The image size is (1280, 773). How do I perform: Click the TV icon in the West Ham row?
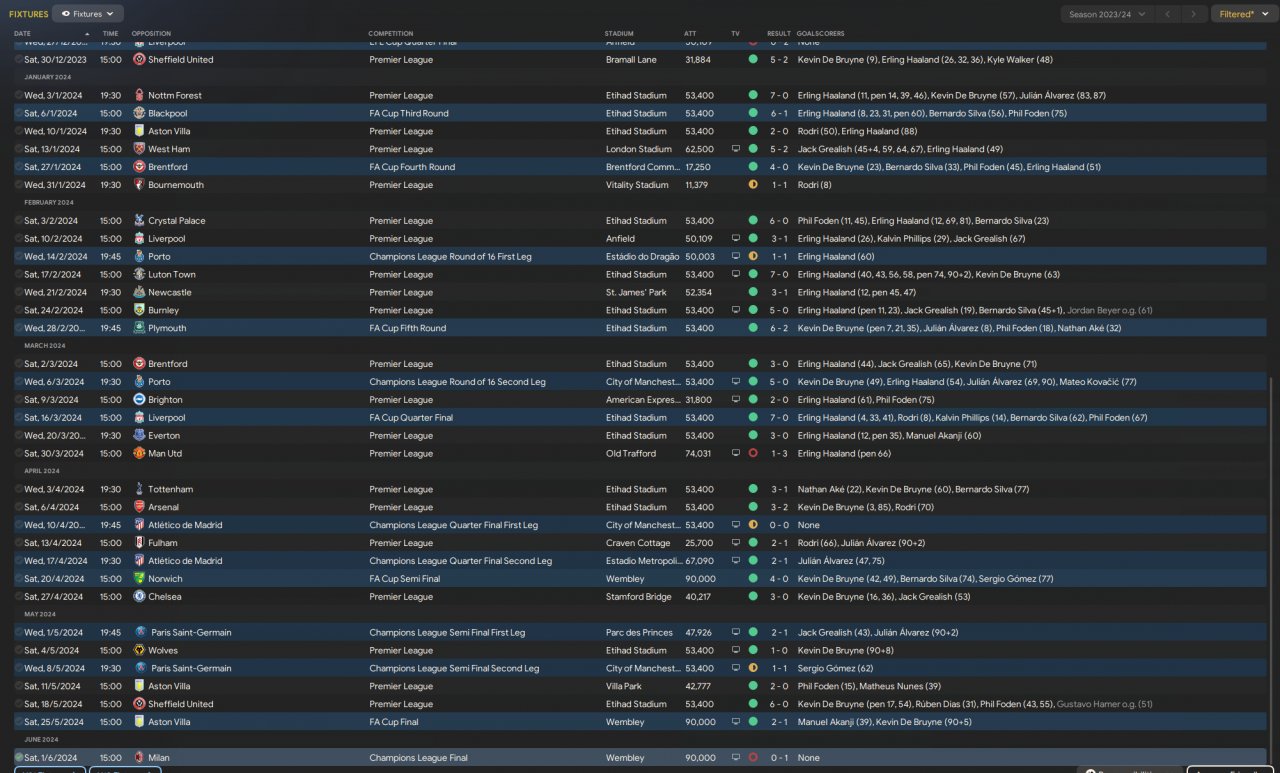tap(736, 149)
